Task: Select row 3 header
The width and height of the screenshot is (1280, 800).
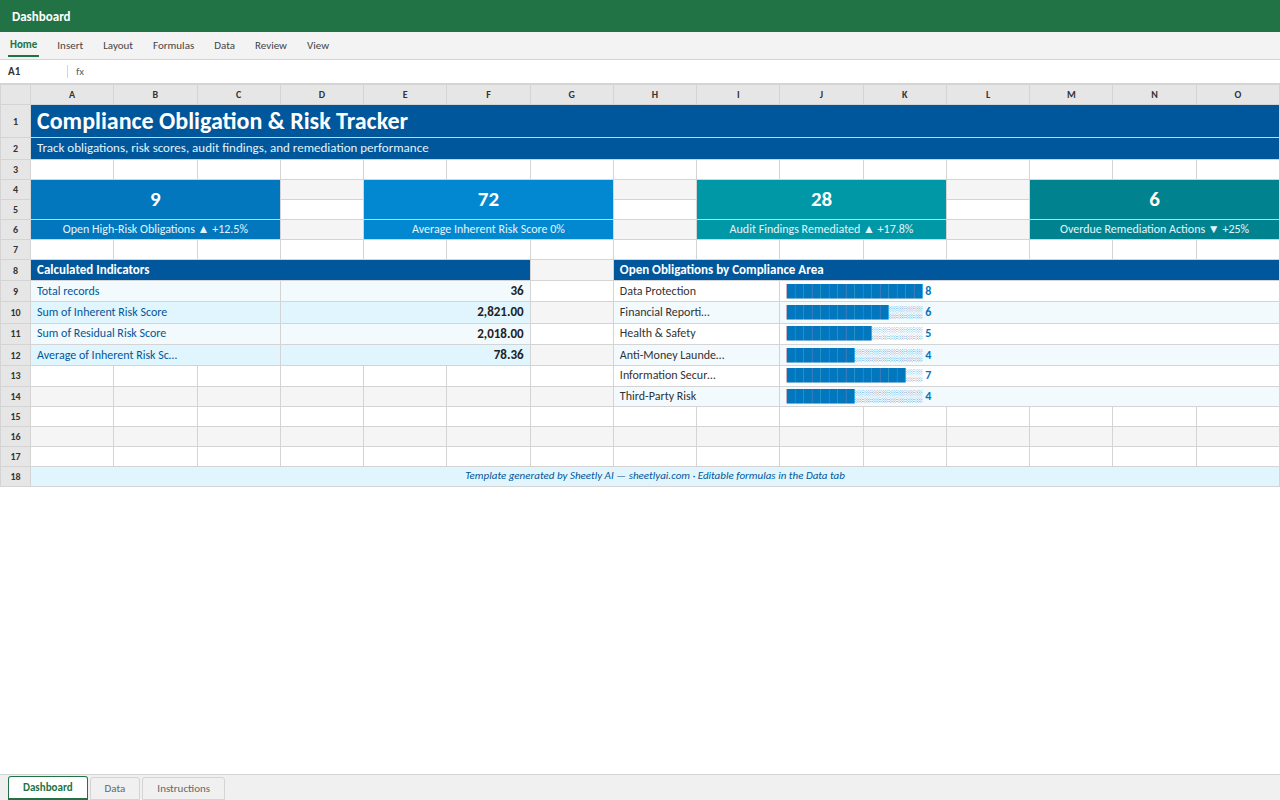Action: [x=15, y=170]
